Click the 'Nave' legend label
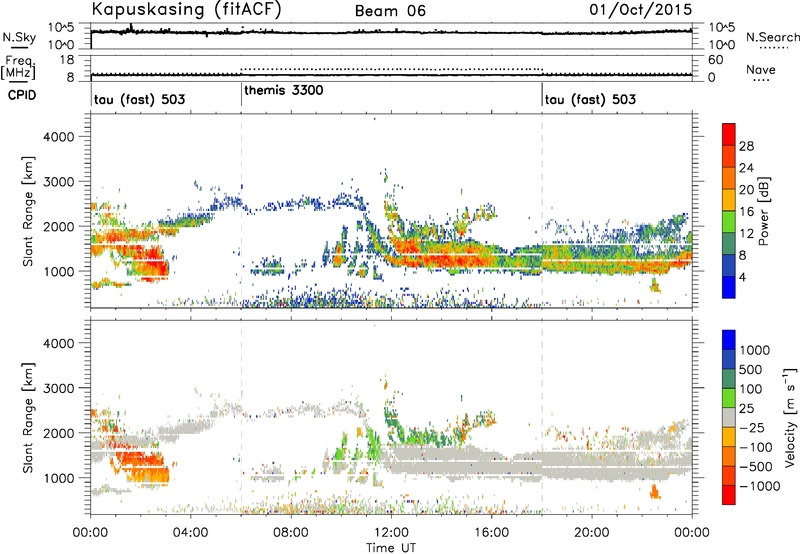This screenshot has height=554, width=800. coord(761,69)
